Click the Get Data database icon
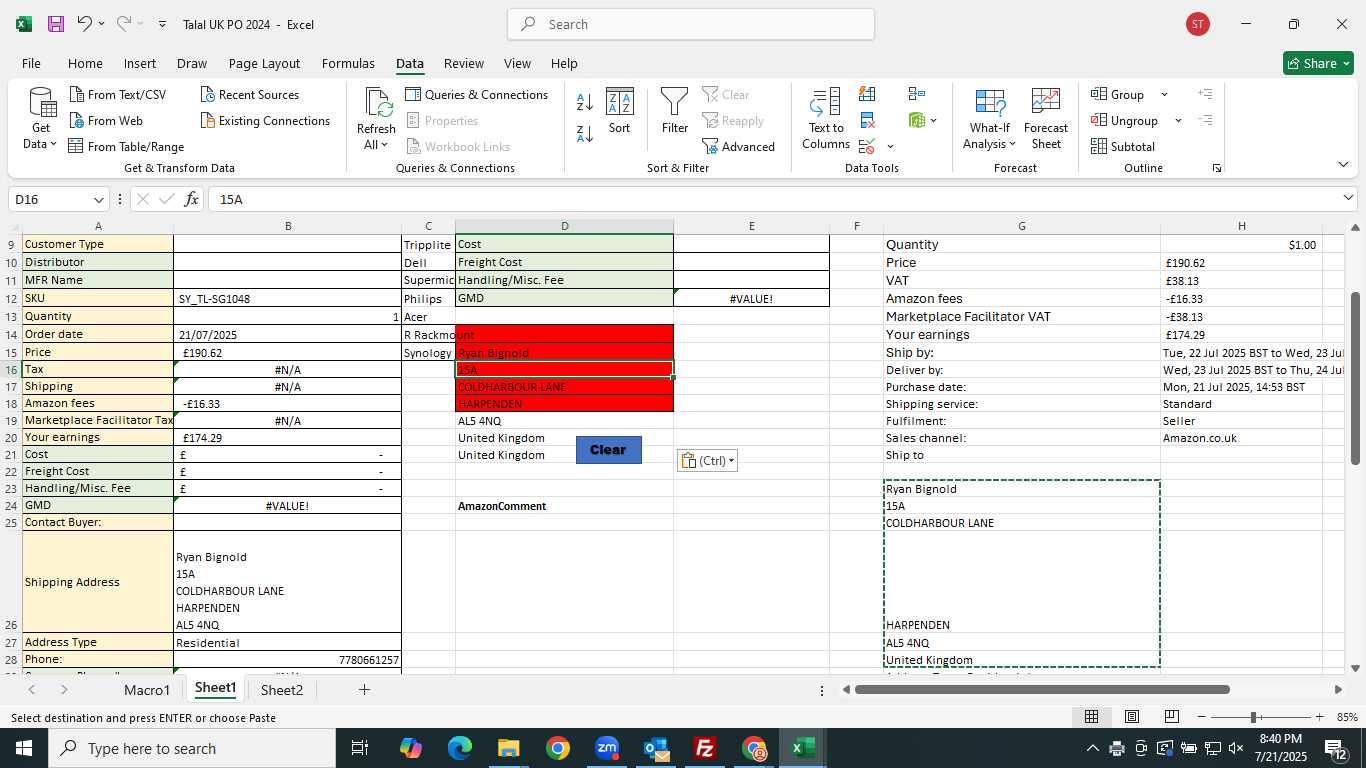This screenshot has height=768, width=1366. (x=42, y=104)
